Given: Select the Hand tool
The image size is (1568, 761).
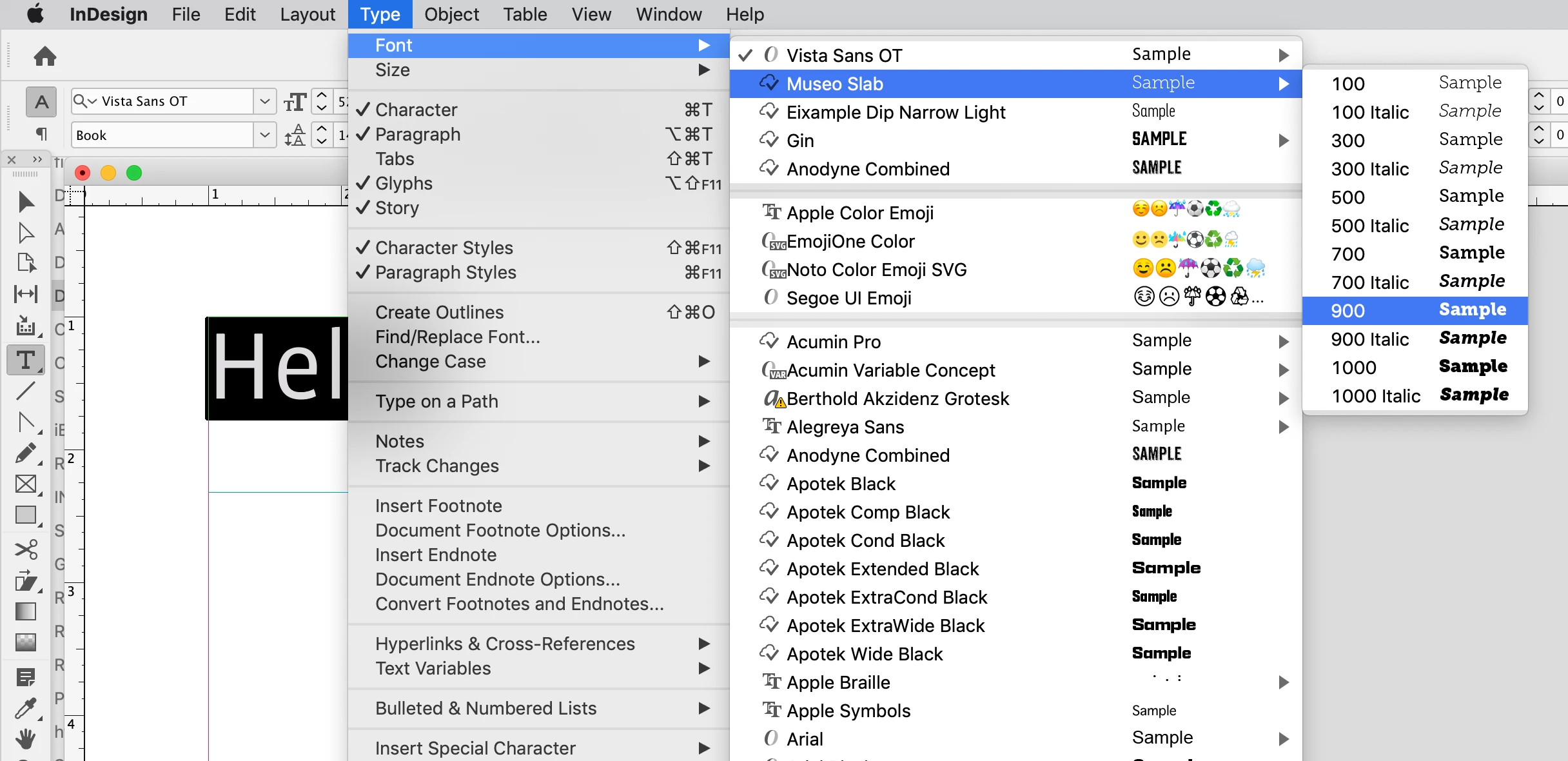Looking at the screenshot, I should 26,738.
